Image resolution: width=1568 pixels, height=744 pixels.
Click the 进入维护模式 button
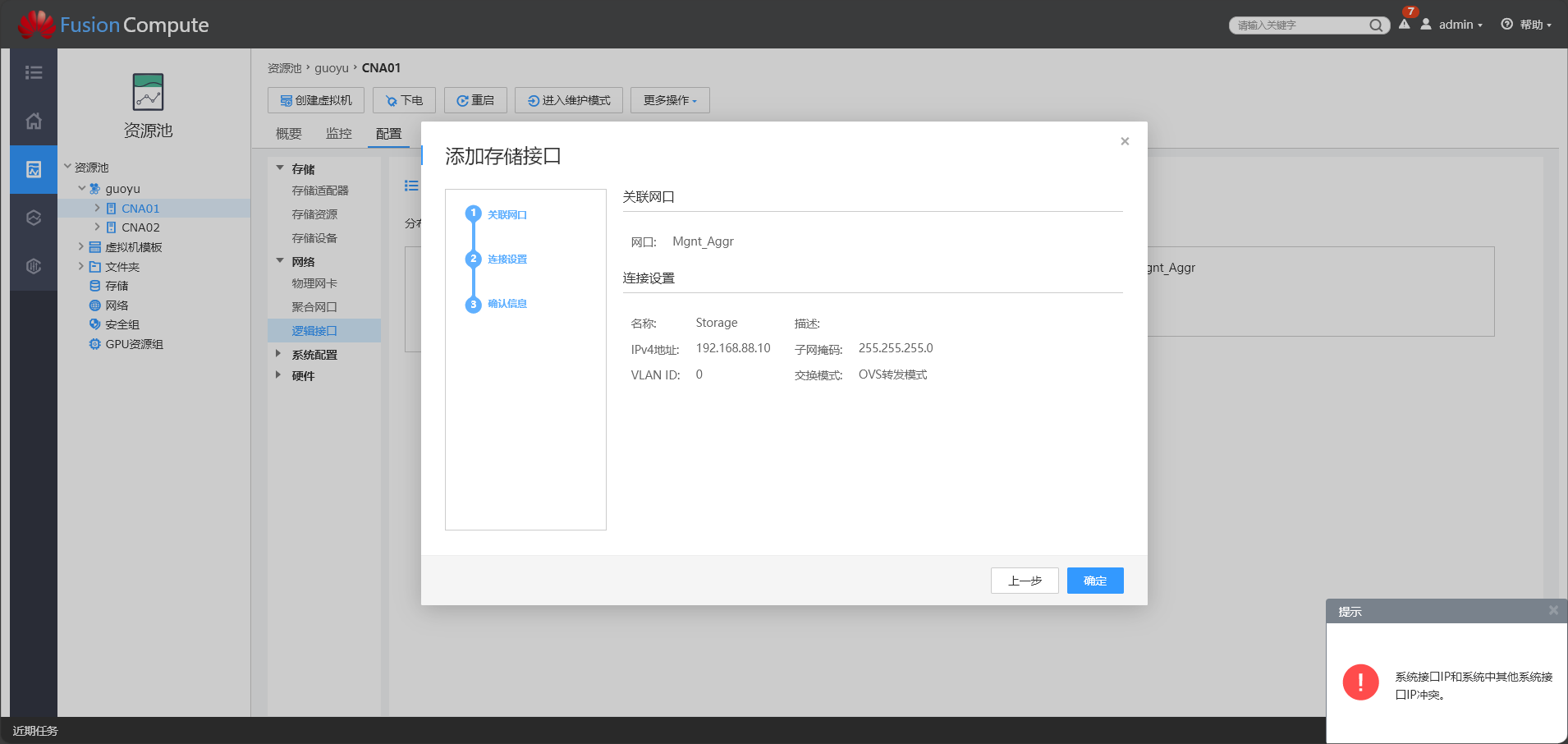point(569,100)
